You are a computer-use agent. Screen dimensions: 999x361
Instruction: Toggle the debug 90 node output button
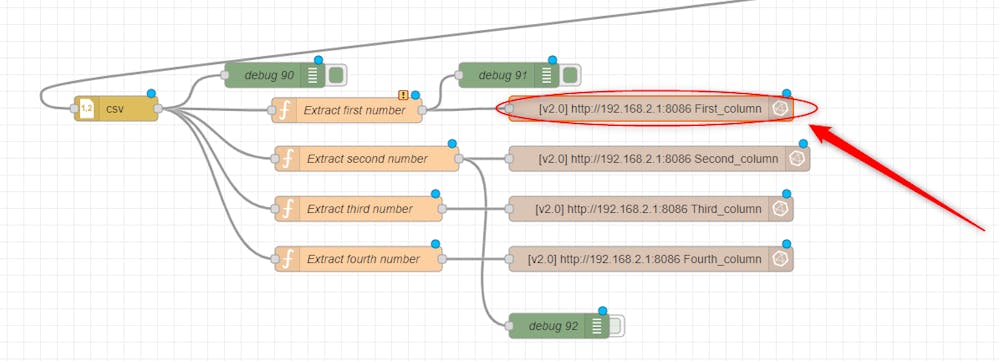[x=335, y=75]
